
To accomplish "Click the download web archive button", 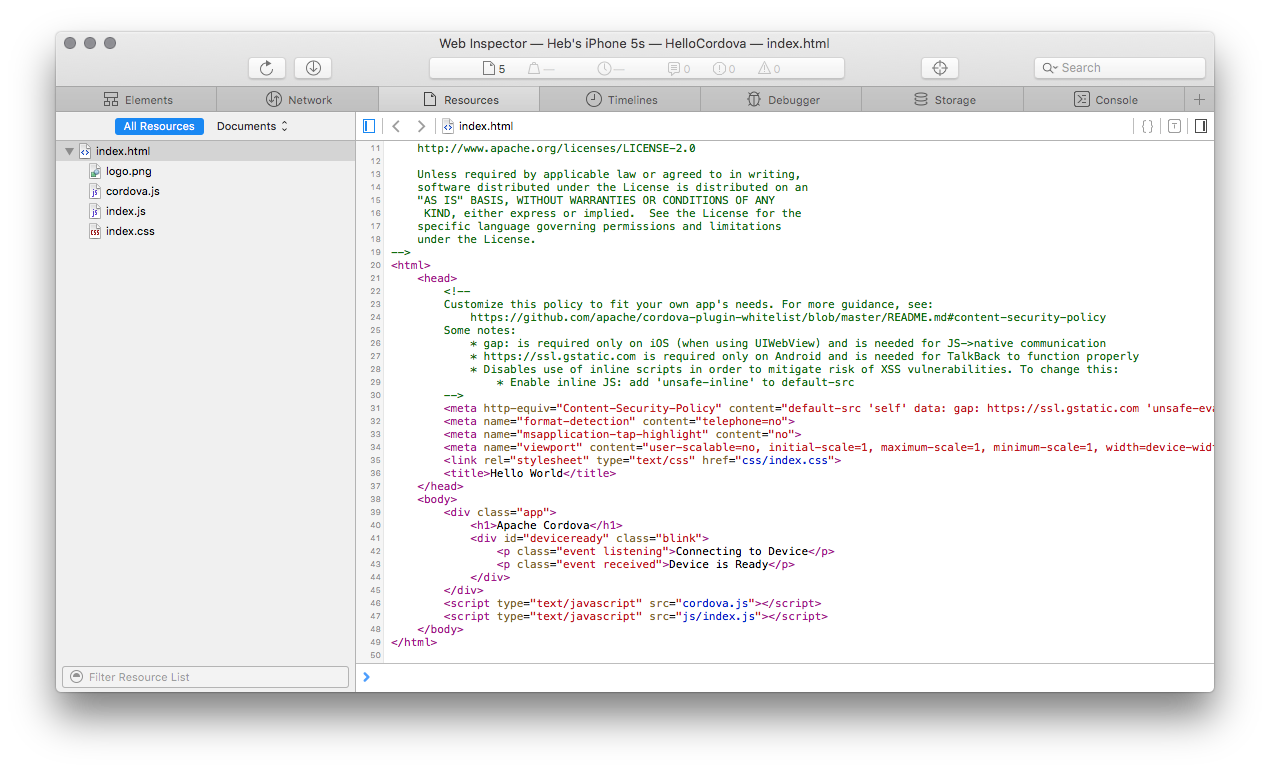I will [313, 68].
